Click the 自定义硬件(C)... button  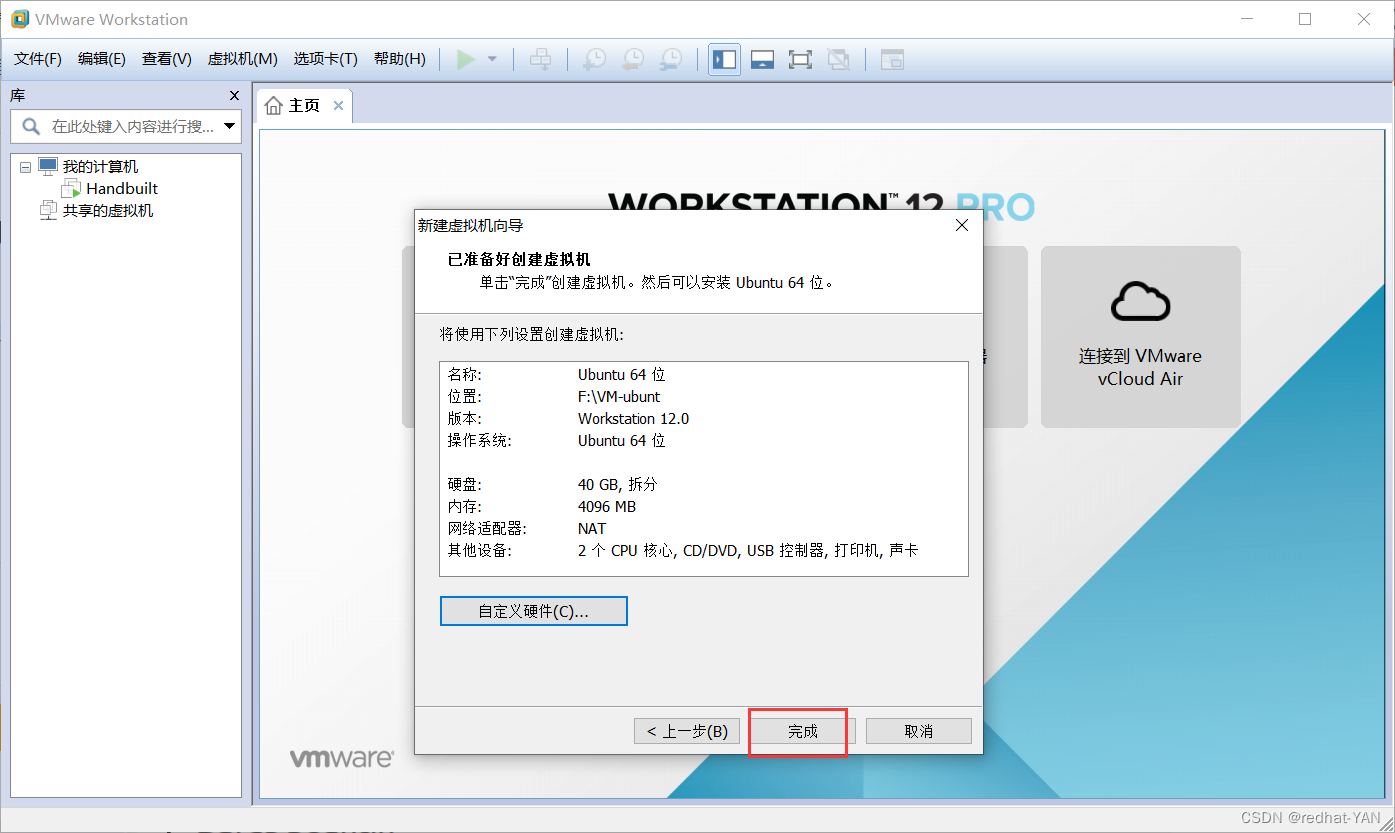534,611
